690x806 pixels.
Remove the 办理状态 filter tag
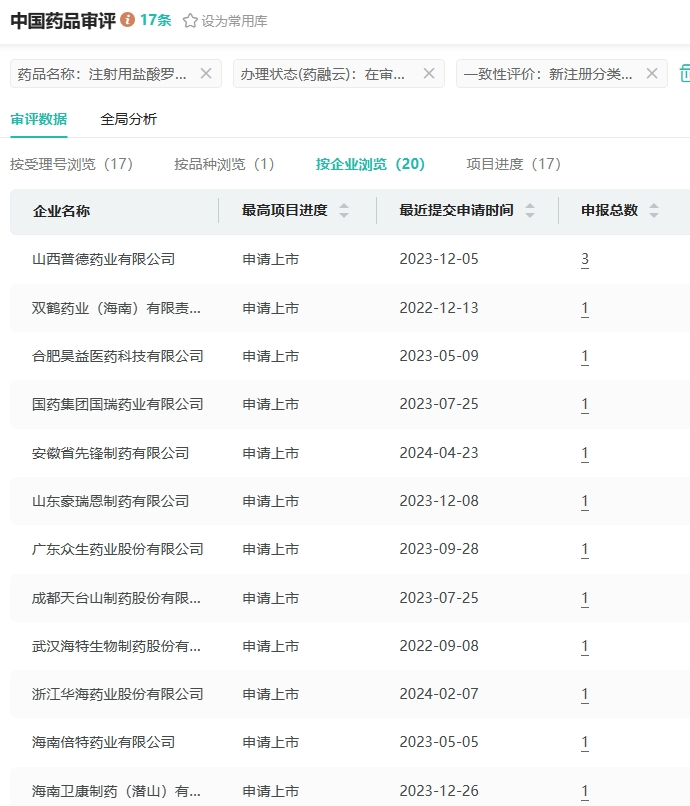tap(429, 73)
